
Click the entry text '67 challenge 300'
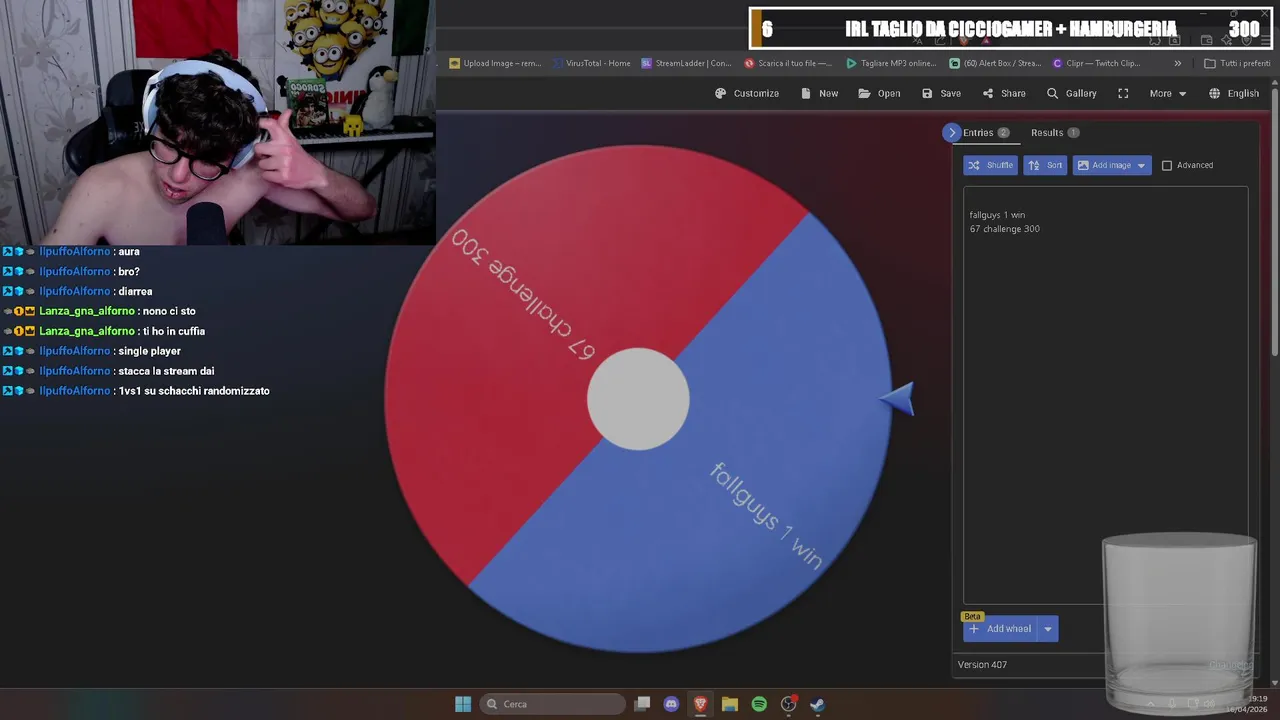click(x=1004, y=229)
